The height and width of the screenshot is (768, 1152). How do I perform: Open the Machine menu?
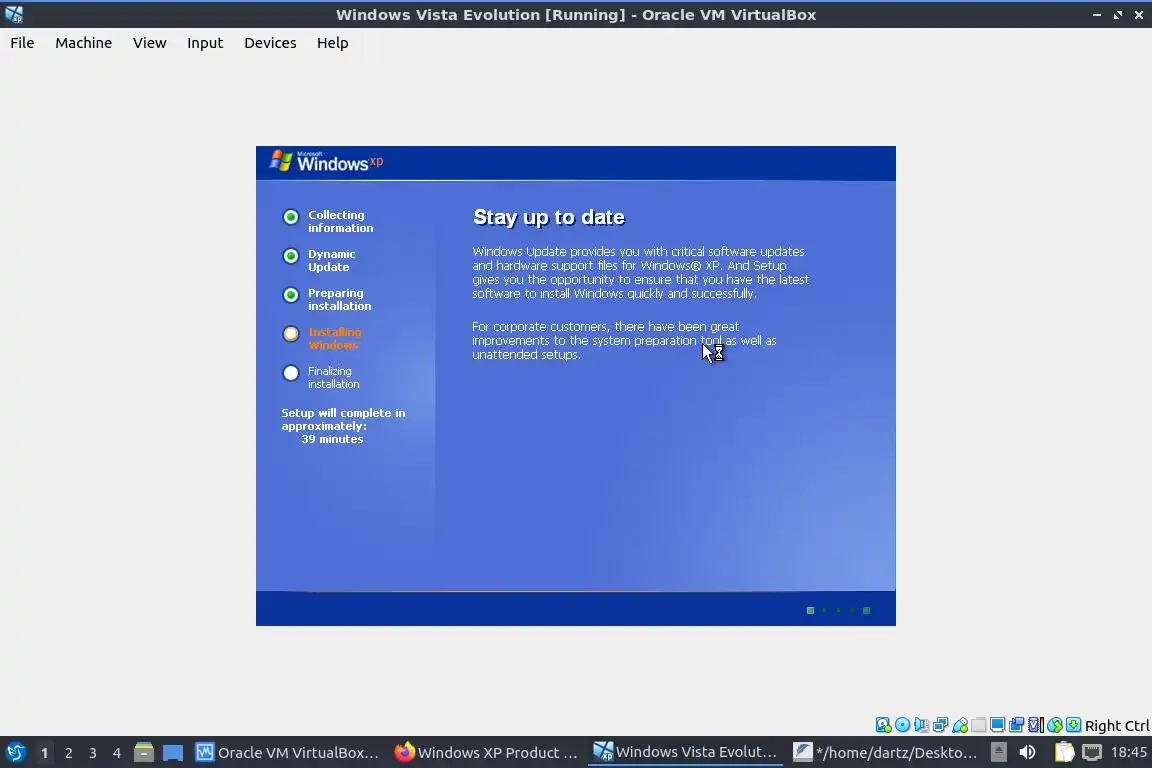pos(83,43)
